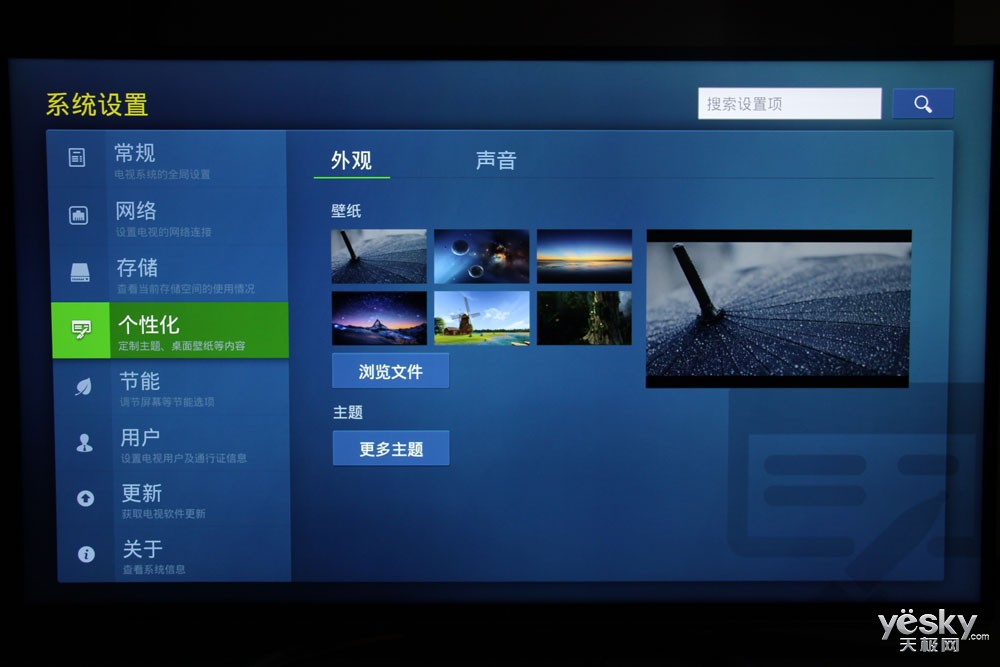This screenshot has width=1000, height=667.
Task: Click the 搜索设置项 search field
Action: click(x=789, y=104)
